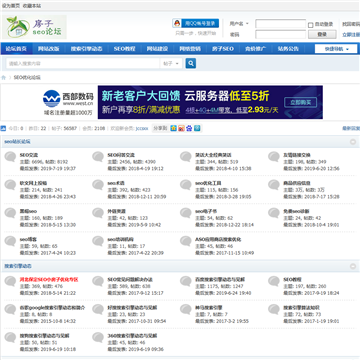Click the blue paw share icon
This screenshot has height=360, width=360.
click(x=189, y=128)
